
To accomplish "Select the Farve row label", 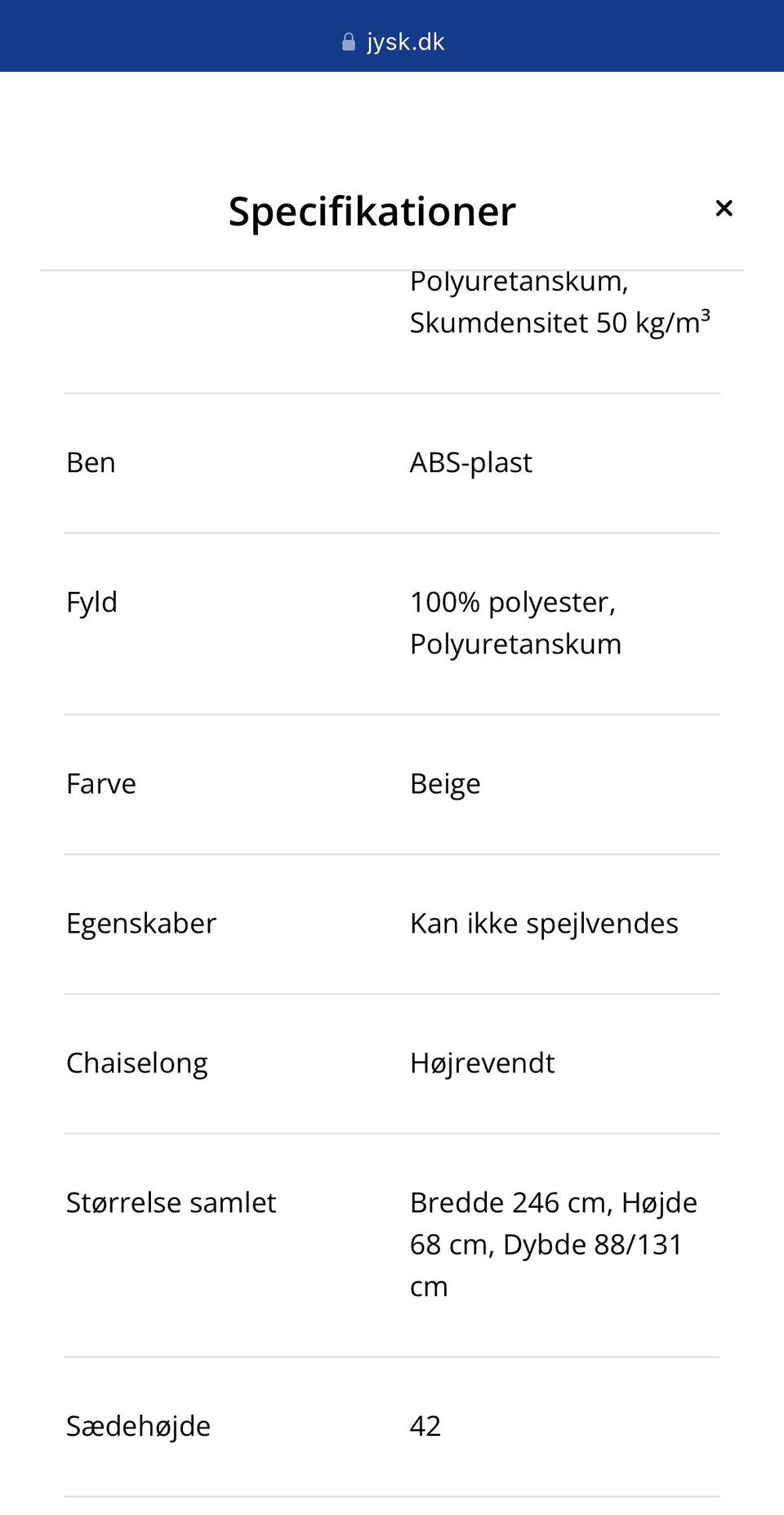I will (101, 783).
